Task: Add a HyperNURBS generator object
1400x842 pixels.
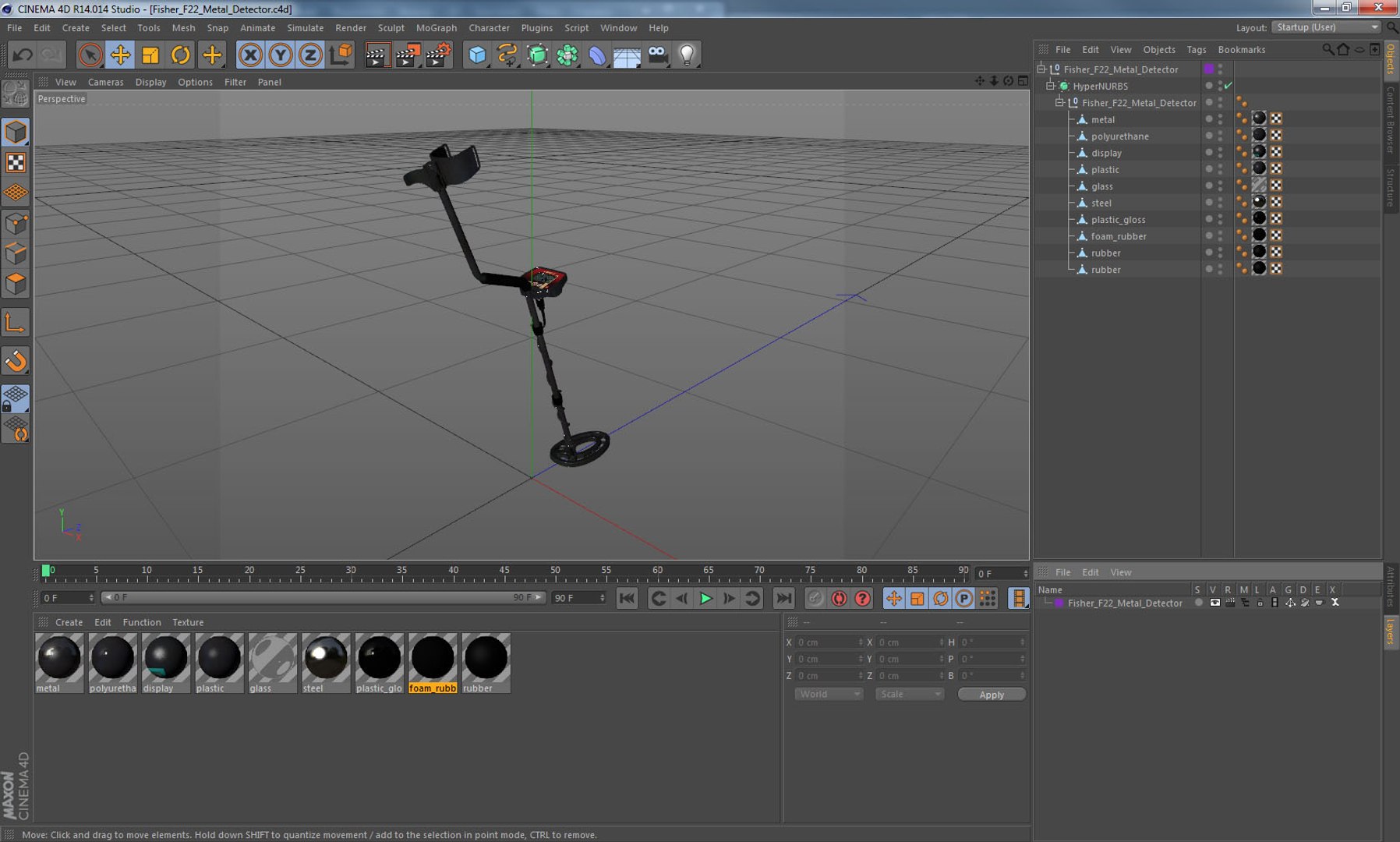Action: click(538, 55)
